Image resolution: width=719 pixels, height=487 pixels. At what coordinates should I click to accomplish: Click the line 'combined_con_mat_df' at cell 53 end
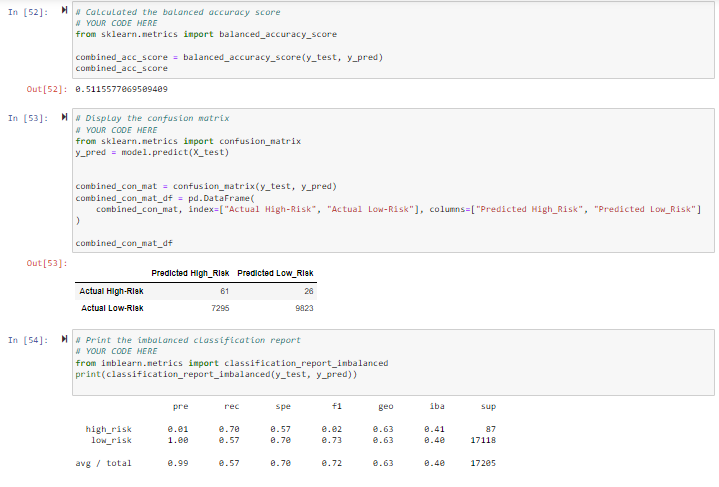124,243
